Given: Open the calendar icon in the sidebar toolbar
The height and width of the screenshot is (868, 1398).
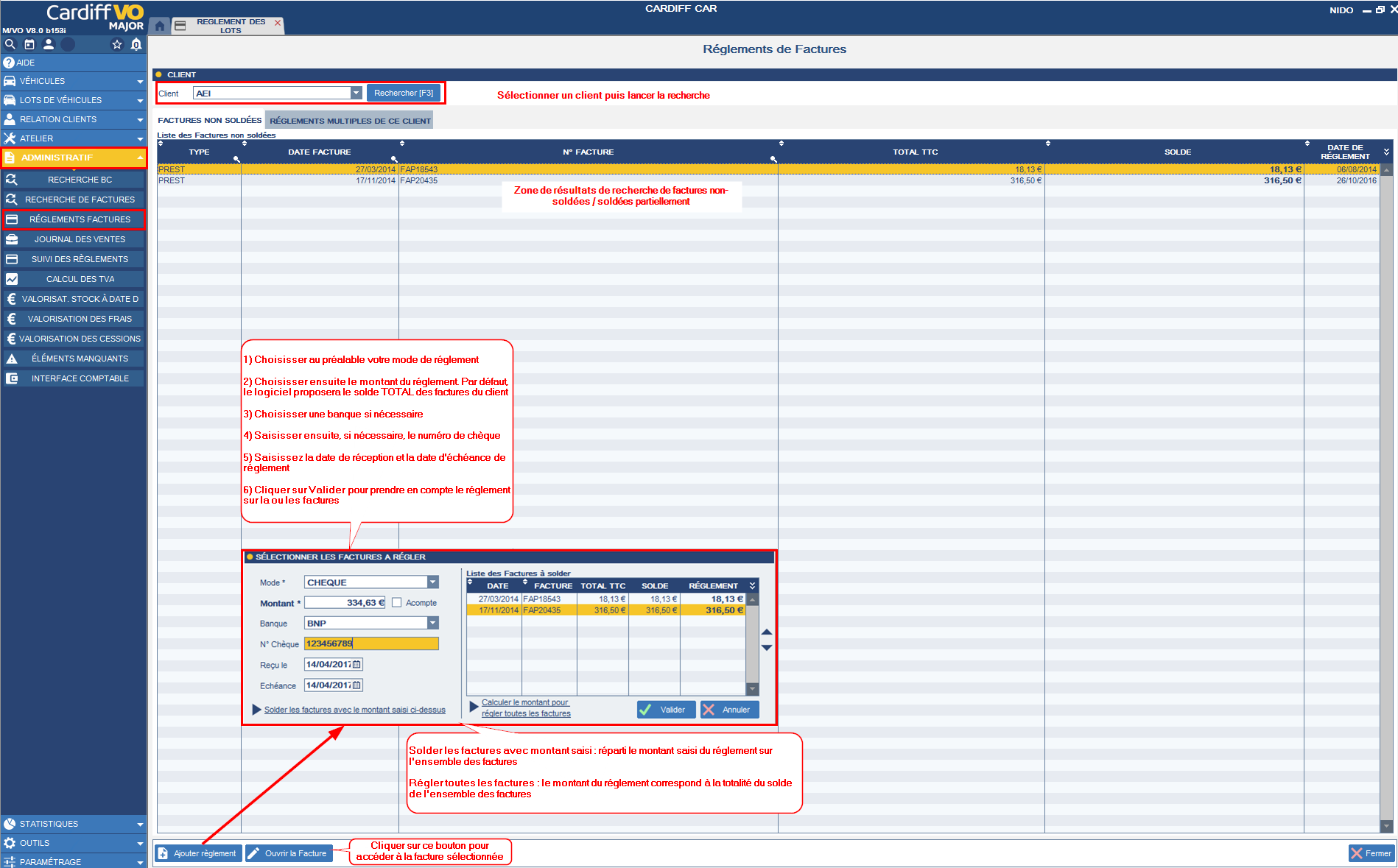Looking at the screenshot, I should 29,44.
